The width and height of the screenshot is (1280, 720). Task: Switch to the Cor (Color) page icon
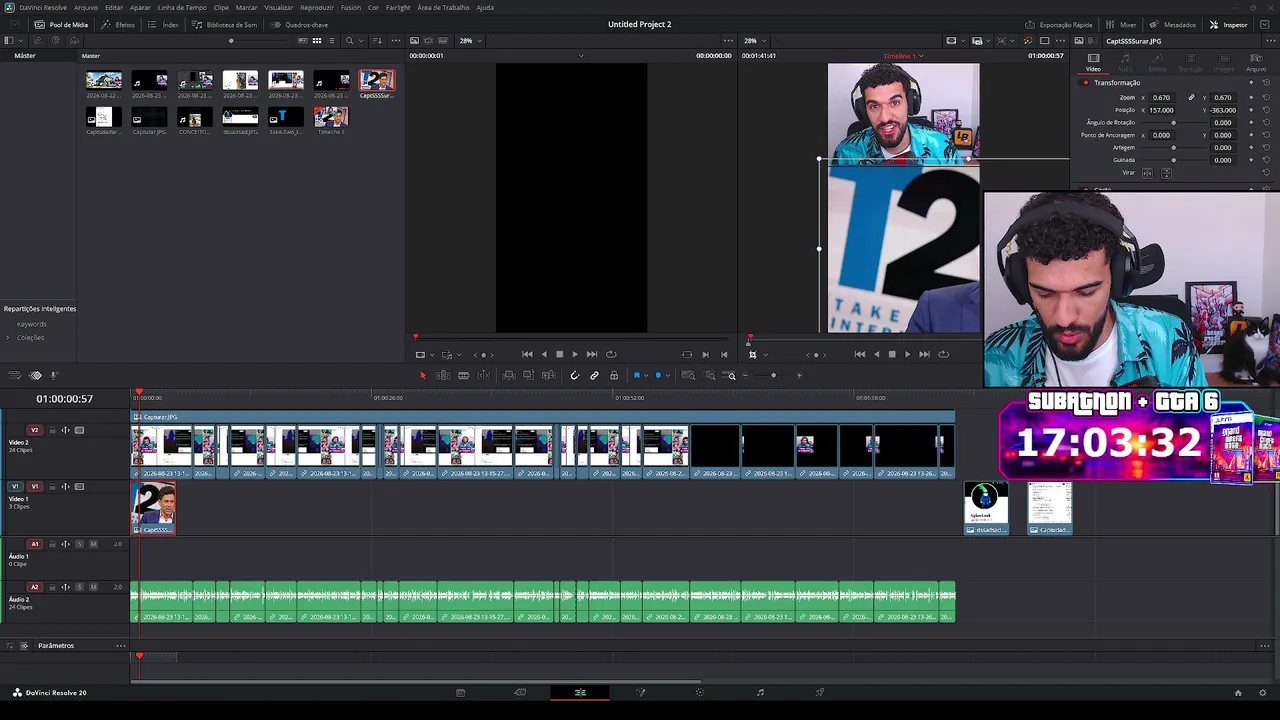(x=700, y=692)
